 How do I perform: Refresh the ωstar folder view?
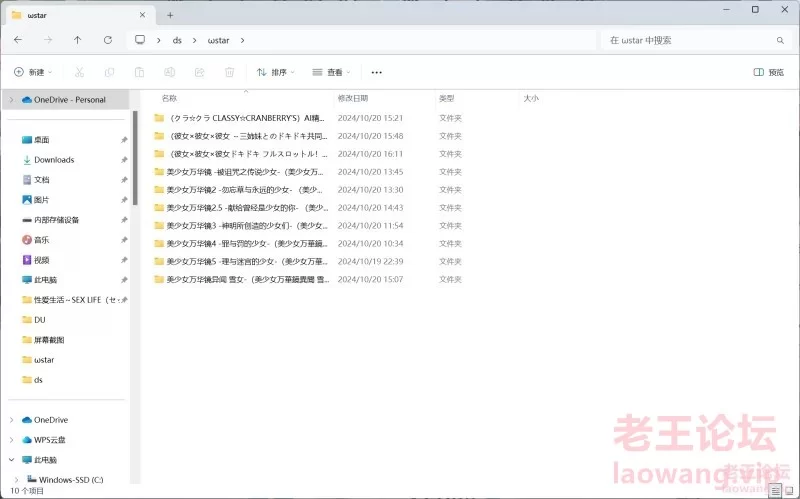click(x=108, y=40)
